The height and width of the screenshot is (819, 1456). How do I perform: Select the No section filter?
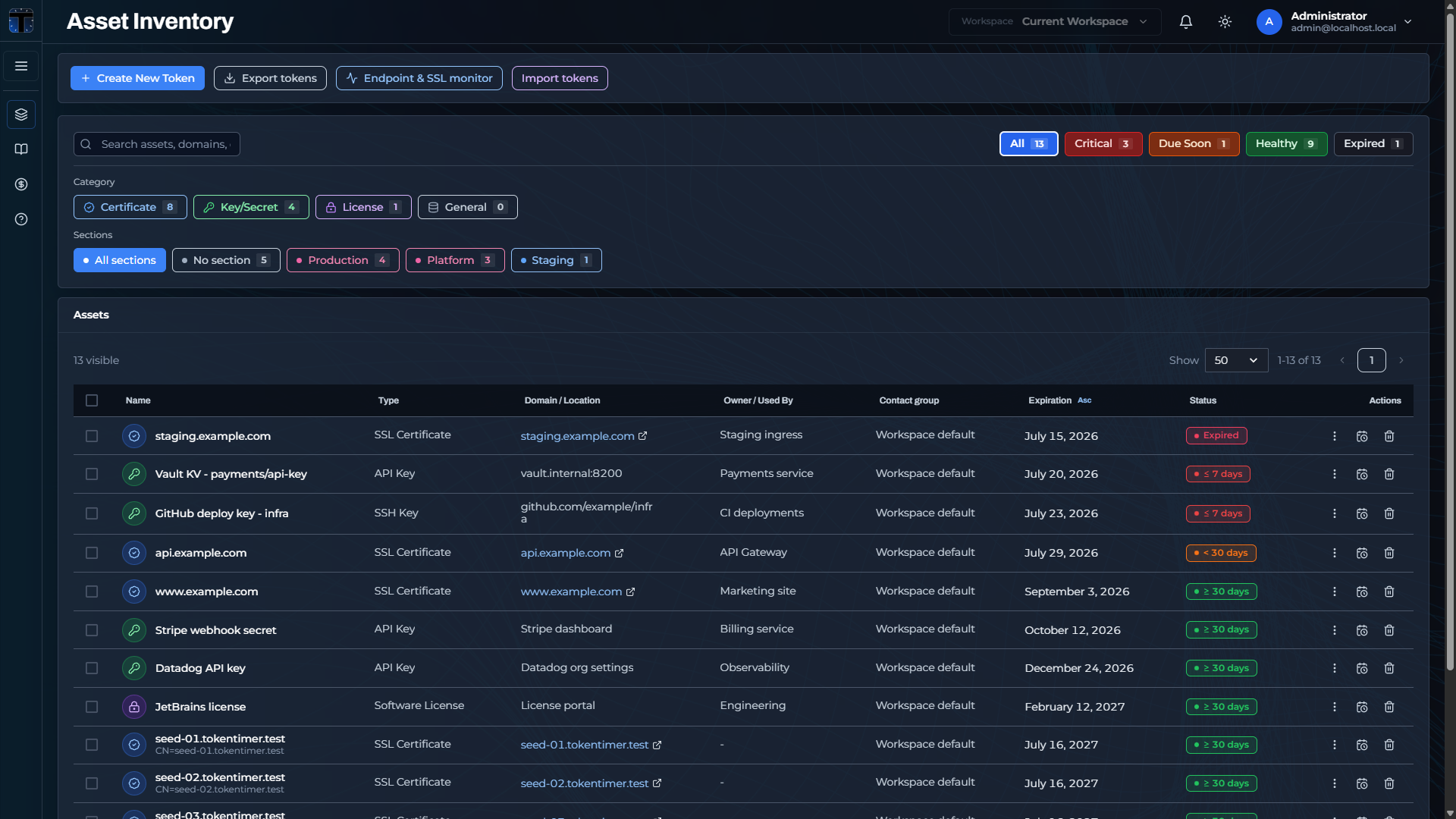point(226,260)
